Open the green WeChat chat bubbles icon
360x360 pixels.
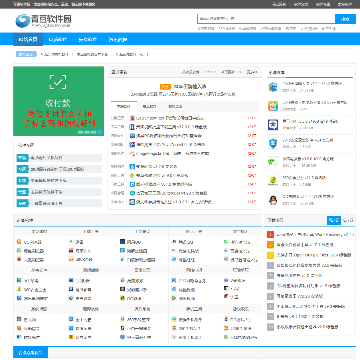coord(273,162)
